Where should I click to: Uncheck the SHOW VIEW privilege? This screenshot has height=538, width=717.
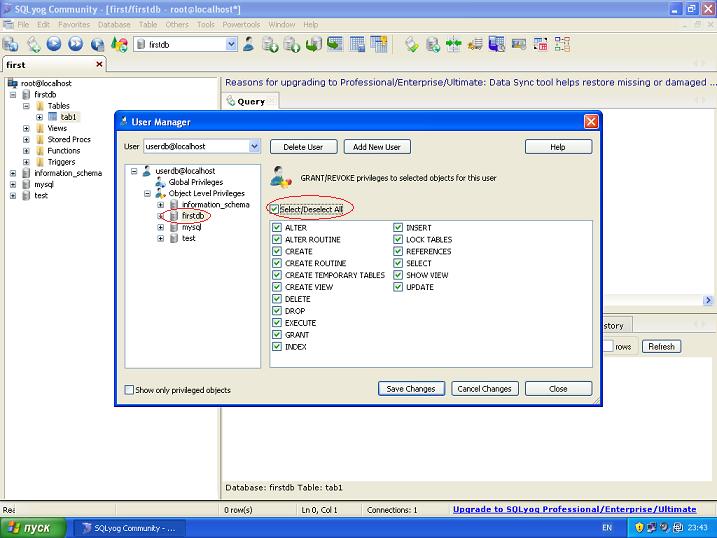(398, 275)
